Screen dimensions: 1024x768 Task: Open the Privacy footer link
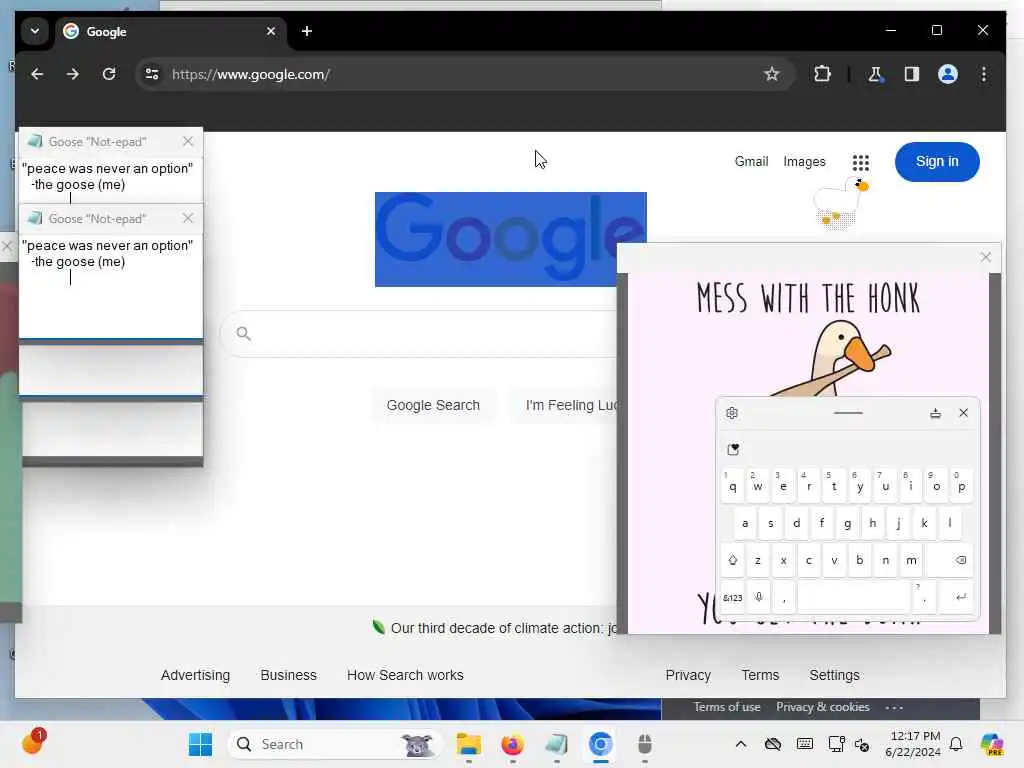pyautogui.click(x=688, y=675)
